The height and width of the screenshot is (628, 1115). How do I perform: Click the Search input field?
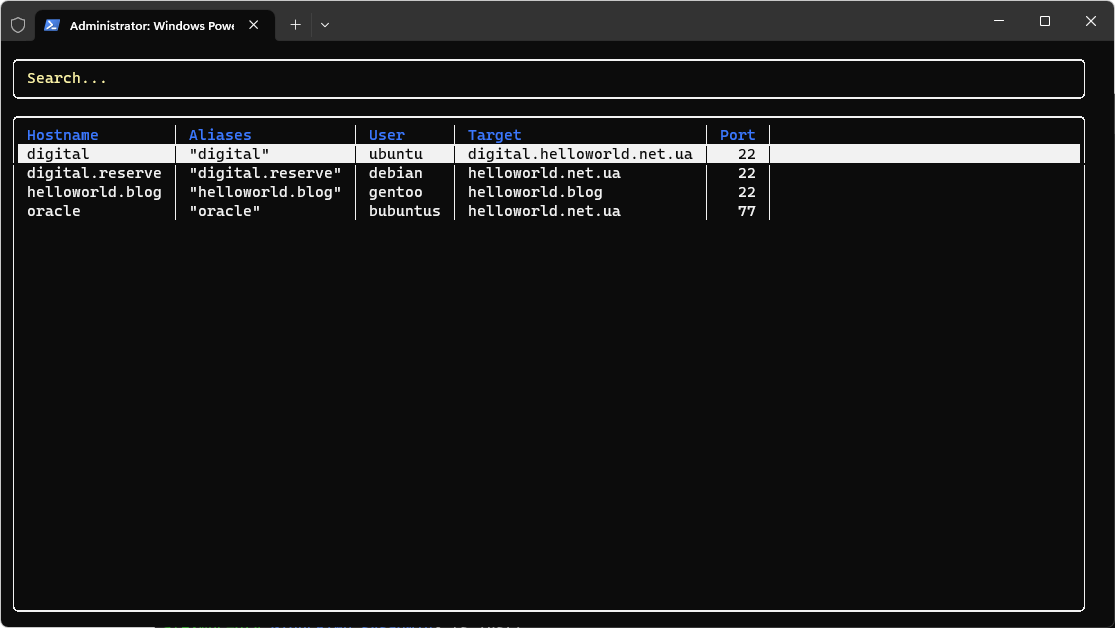[548, 79]
